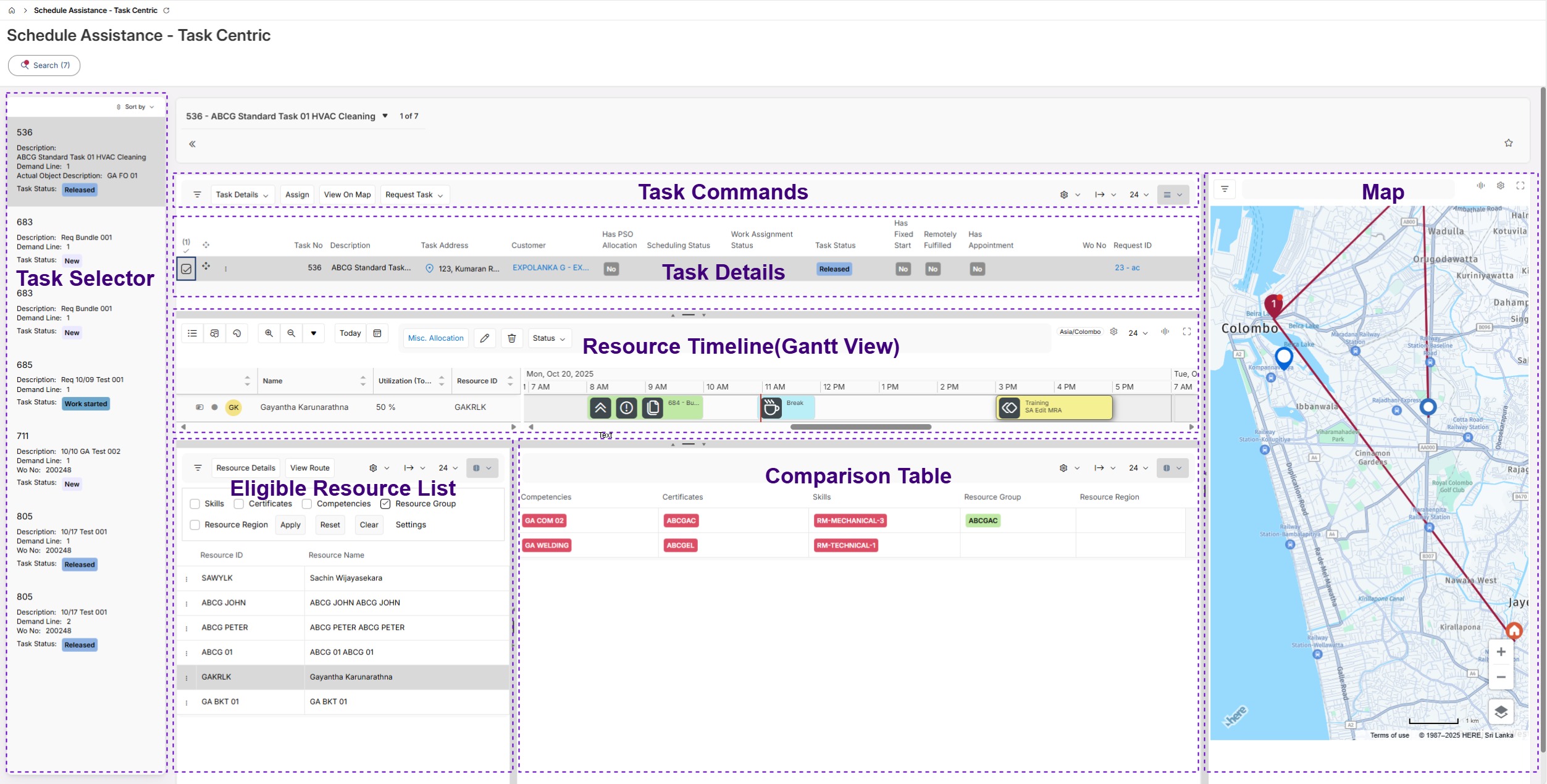The width and height of the screenshot is (1547, 784).
Task: Zoom in the map with plus button
Action: point(1501,652)
